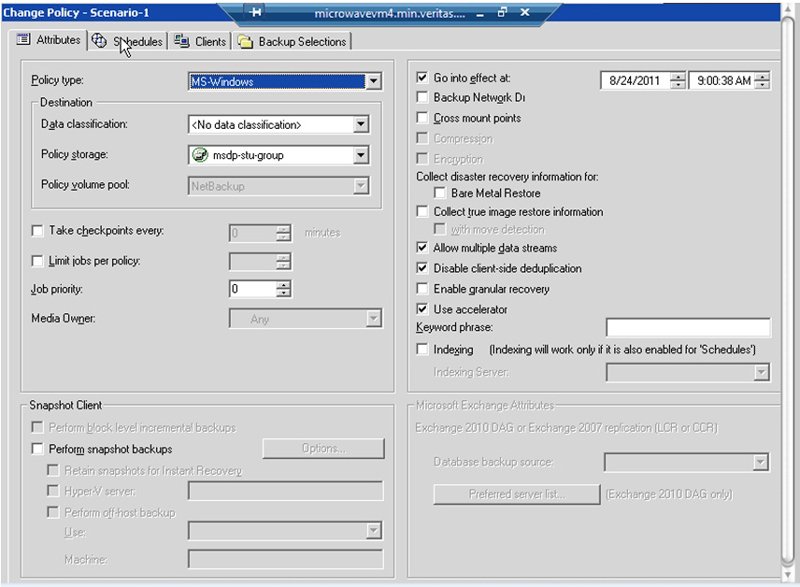Switch to the Schedules tab
This screenshot has height=587, width=800.
click(x=128, y=41)
